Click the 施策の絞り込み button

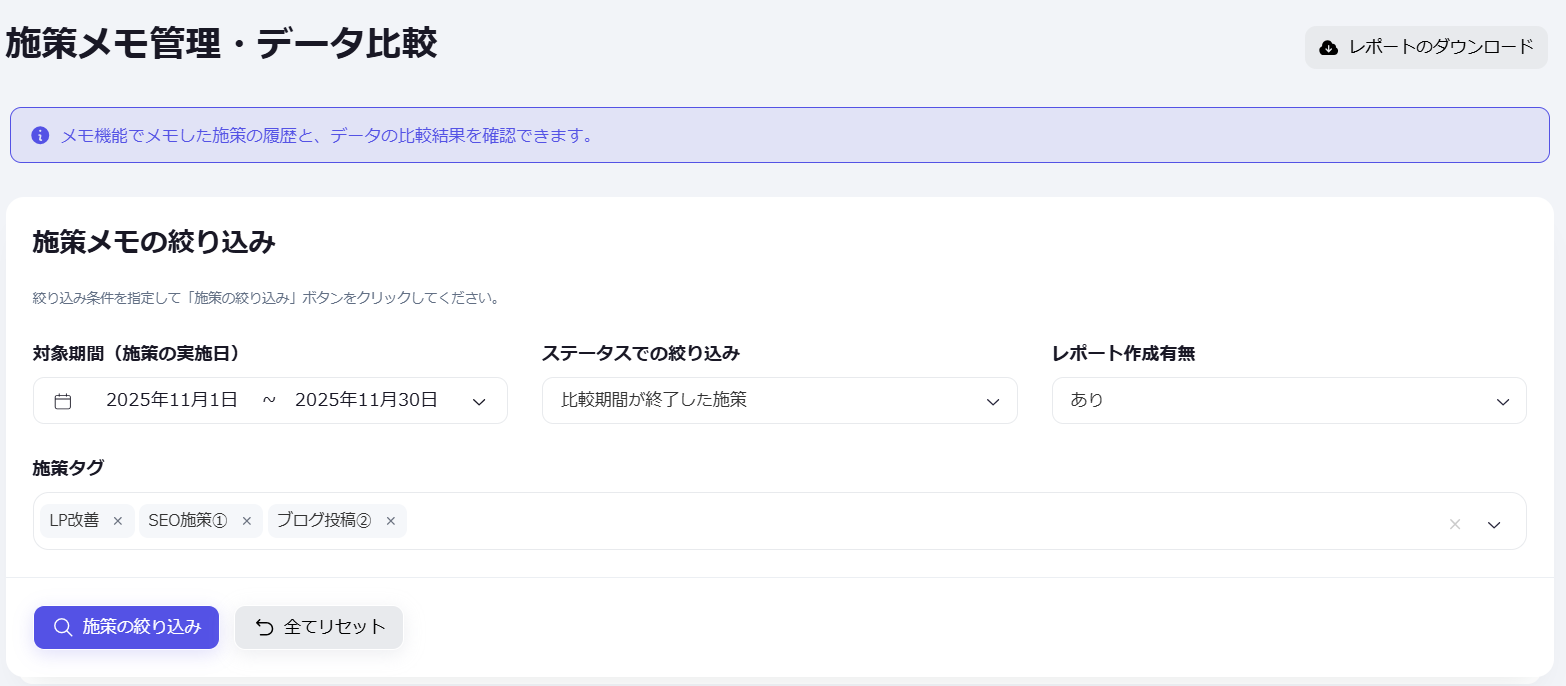click(126, 627)
